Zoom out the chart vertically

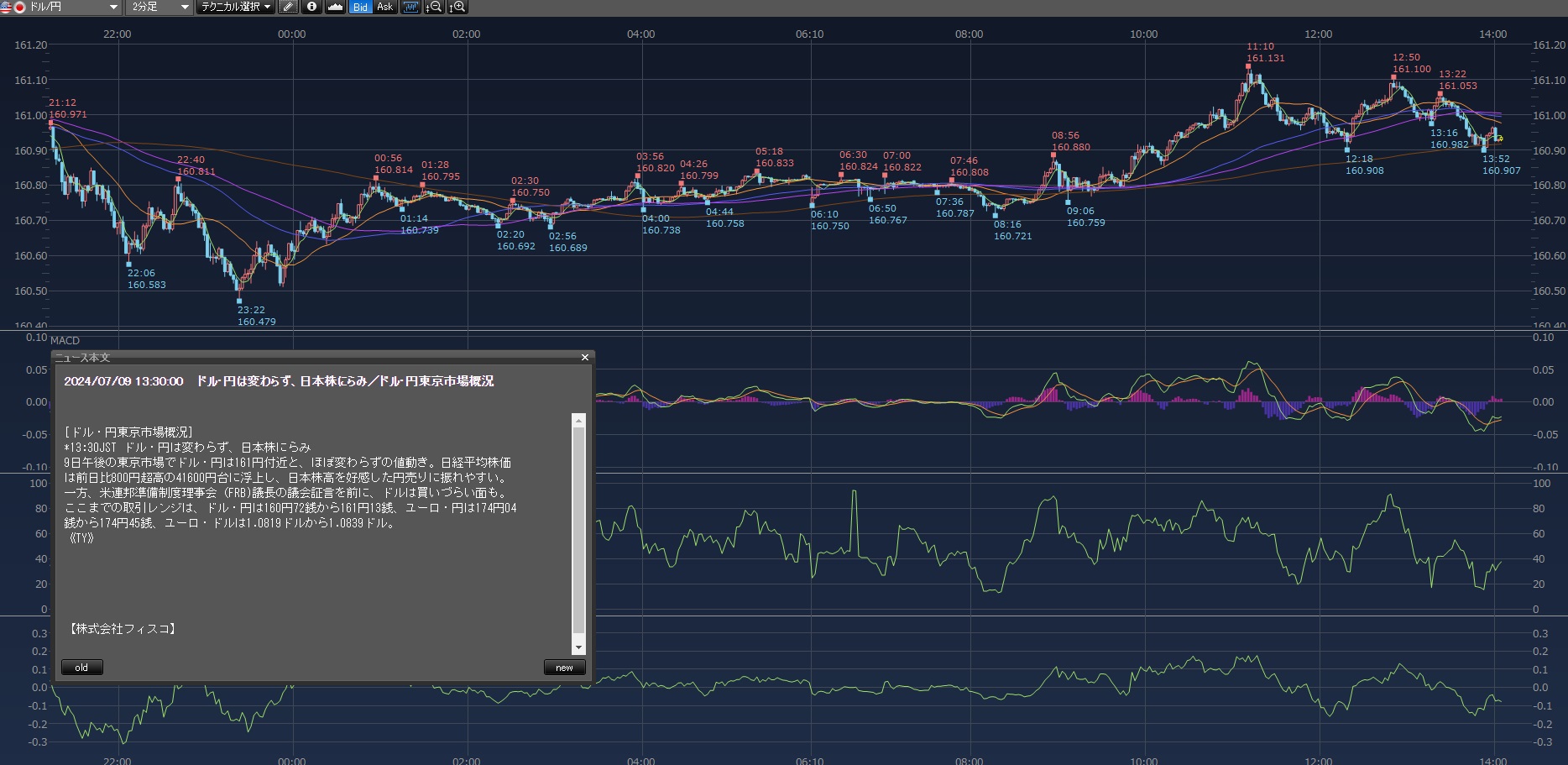tap(434, 7)
